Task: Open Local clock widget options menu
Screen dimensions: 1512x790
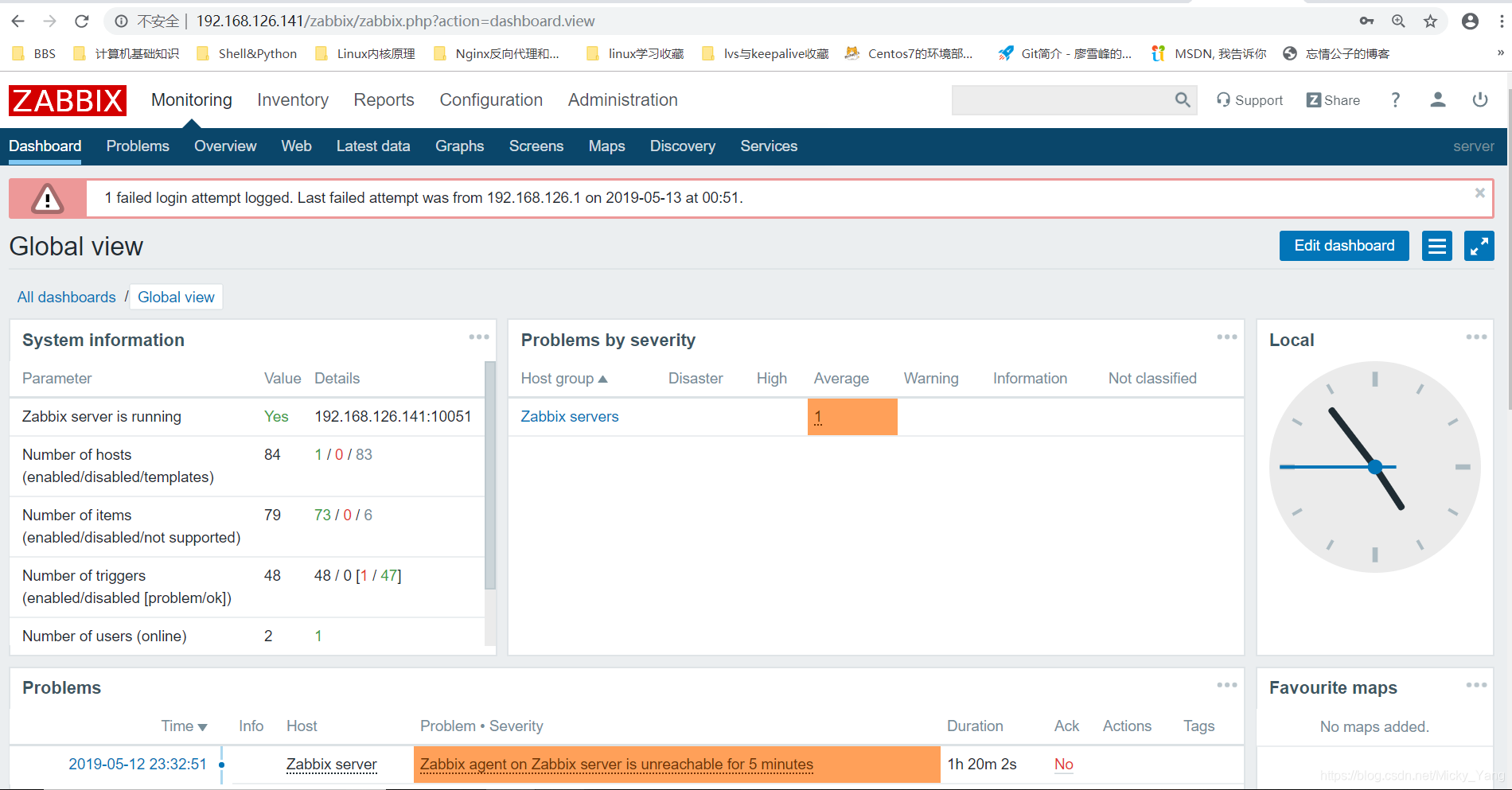Action: [1477, 337]
